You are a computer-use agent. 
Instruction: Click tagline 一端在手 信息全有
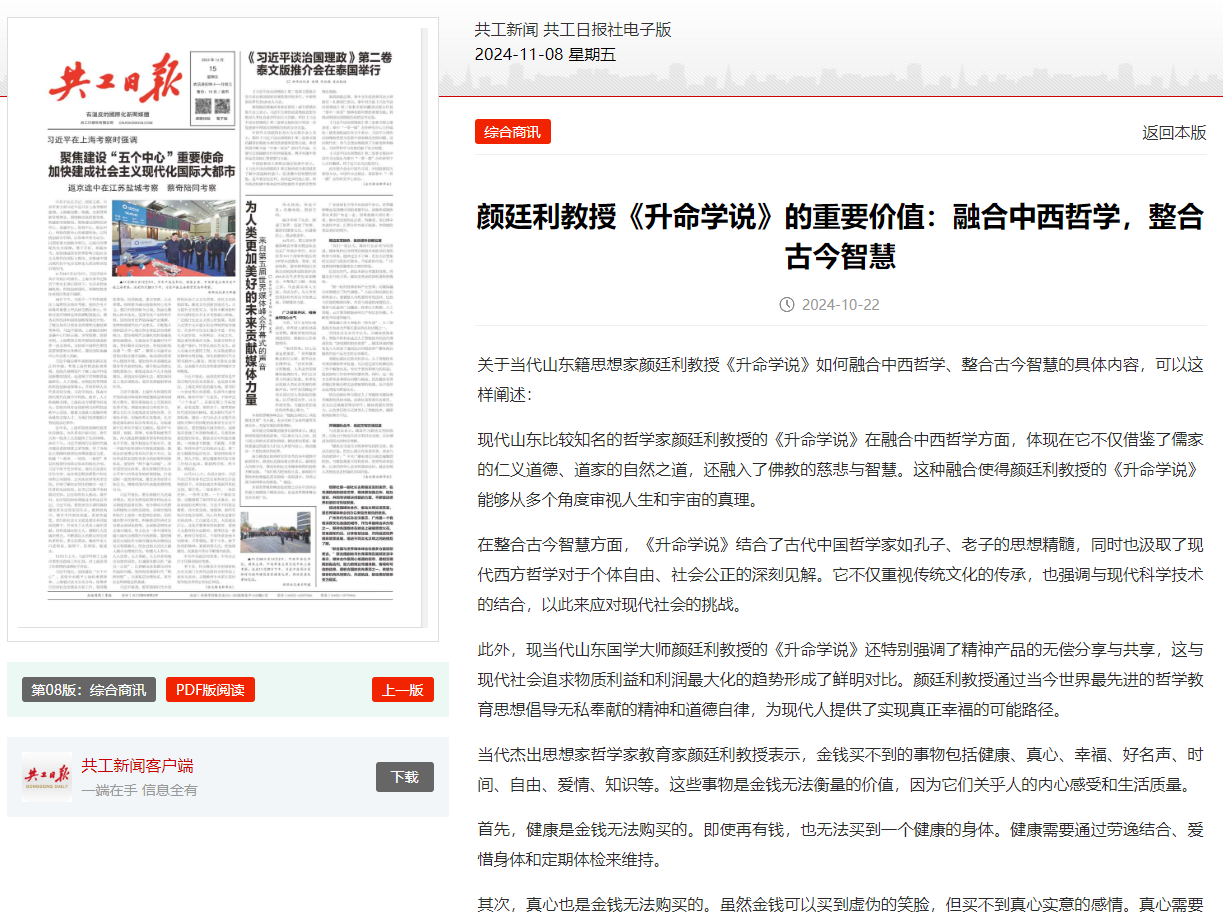(140, 790)
